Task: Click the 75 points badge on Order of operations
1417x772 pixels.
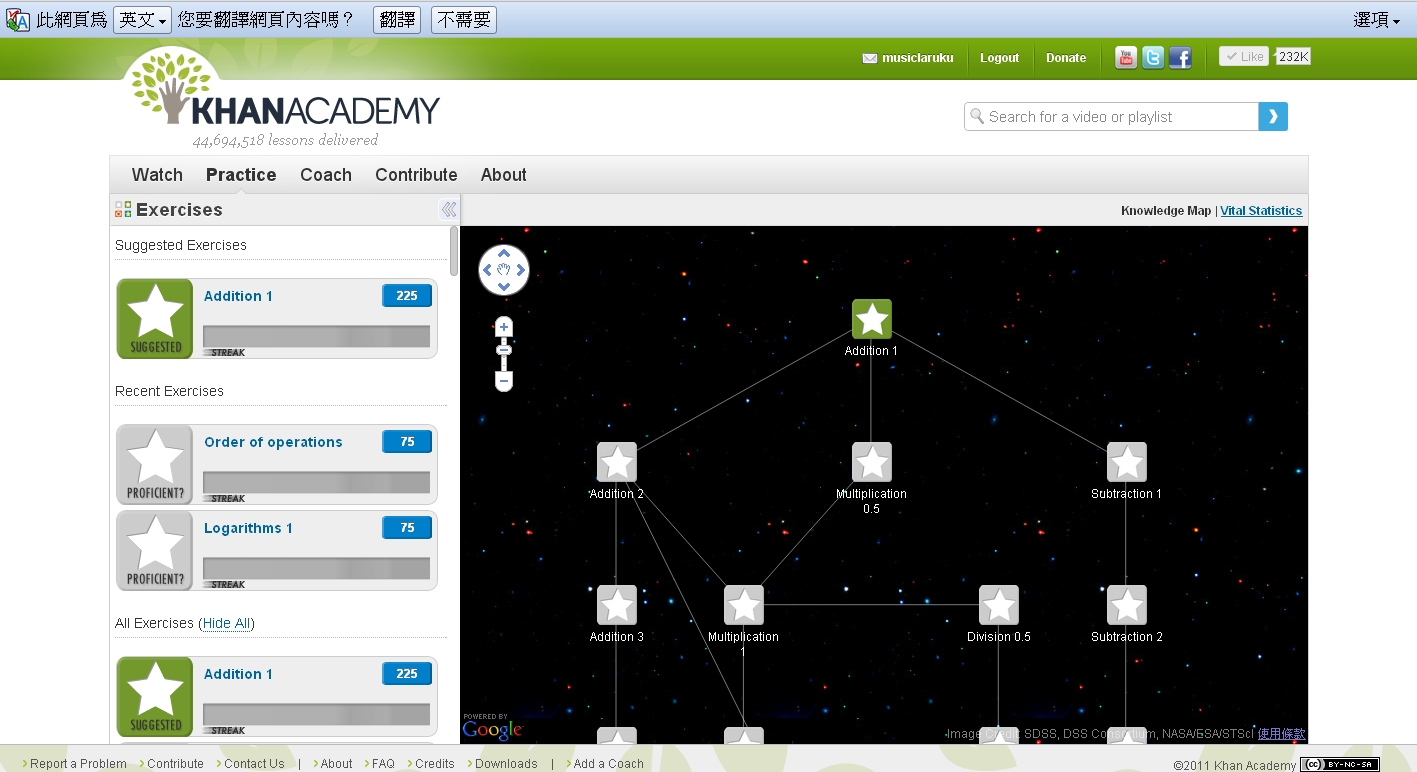Action: [407, 442]
